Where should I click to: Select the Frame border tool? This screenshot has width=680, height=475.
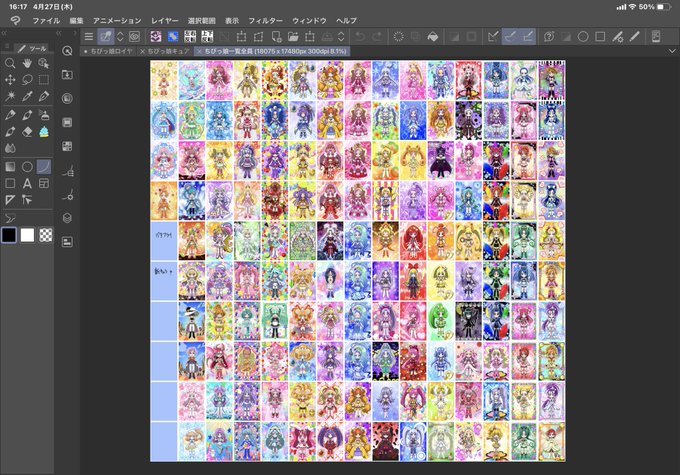43,183
